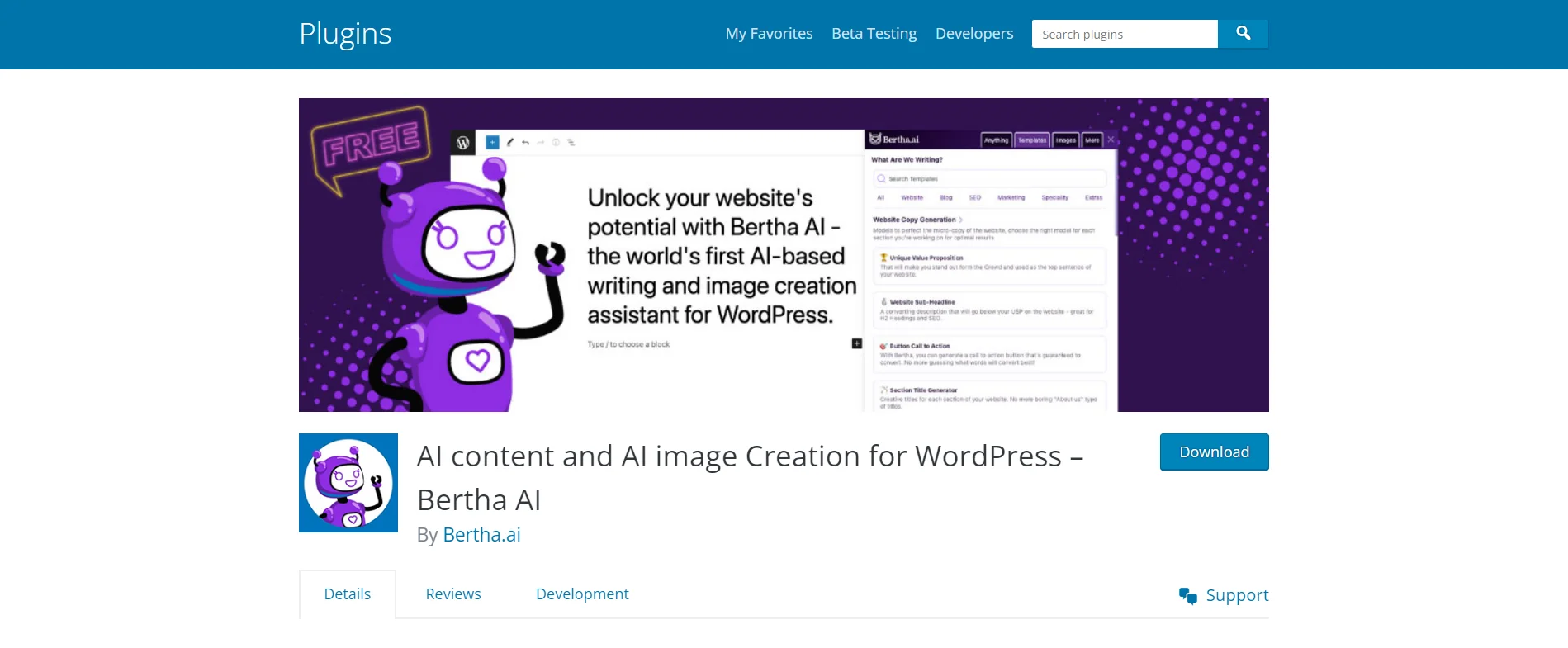
Task: Focus the Search plugins field
Action: (1125, 34)
